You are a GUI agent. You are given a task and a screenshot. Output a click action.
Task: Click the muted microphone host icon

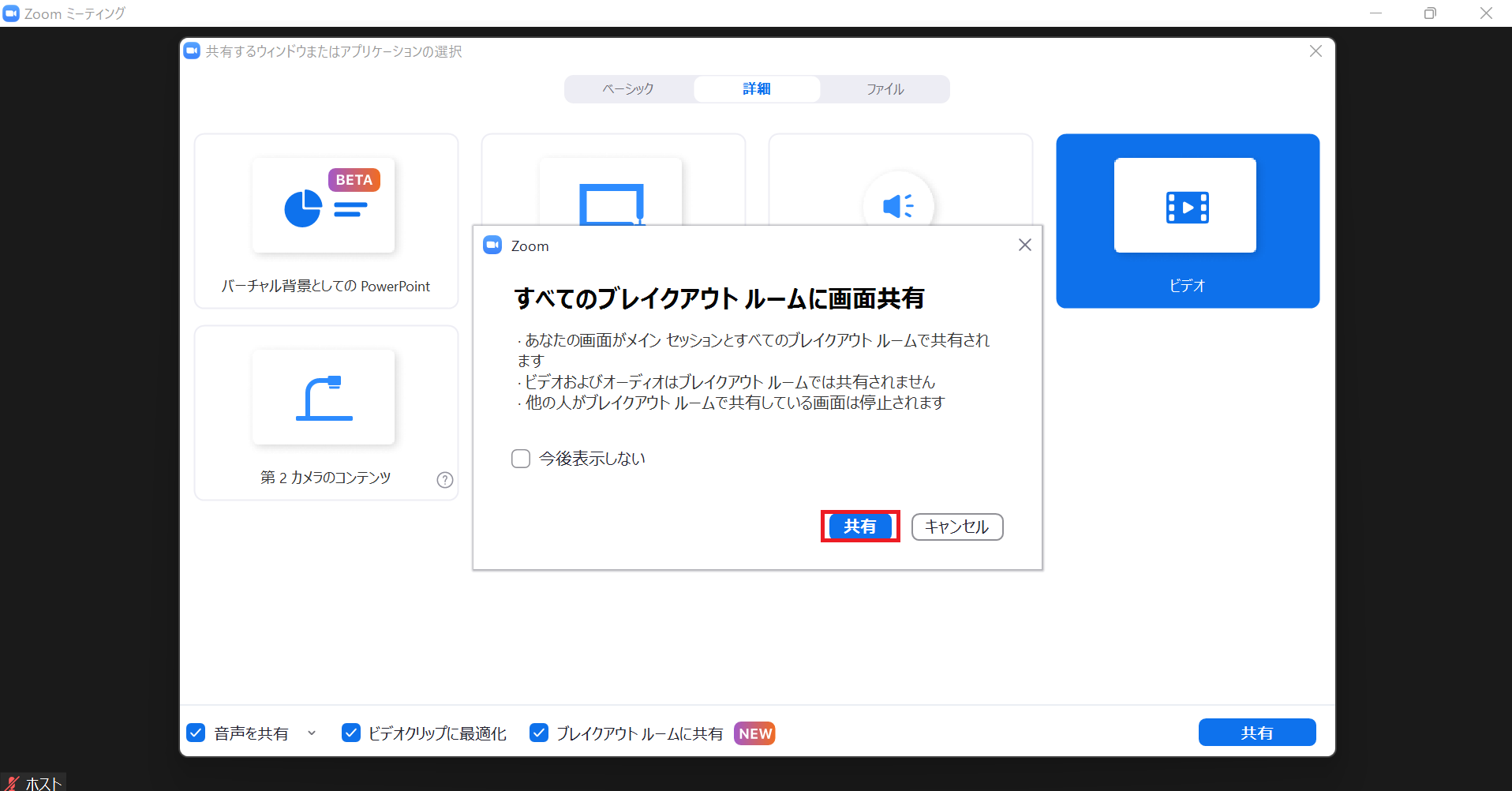pyautogui.click(x=13, y=783)
